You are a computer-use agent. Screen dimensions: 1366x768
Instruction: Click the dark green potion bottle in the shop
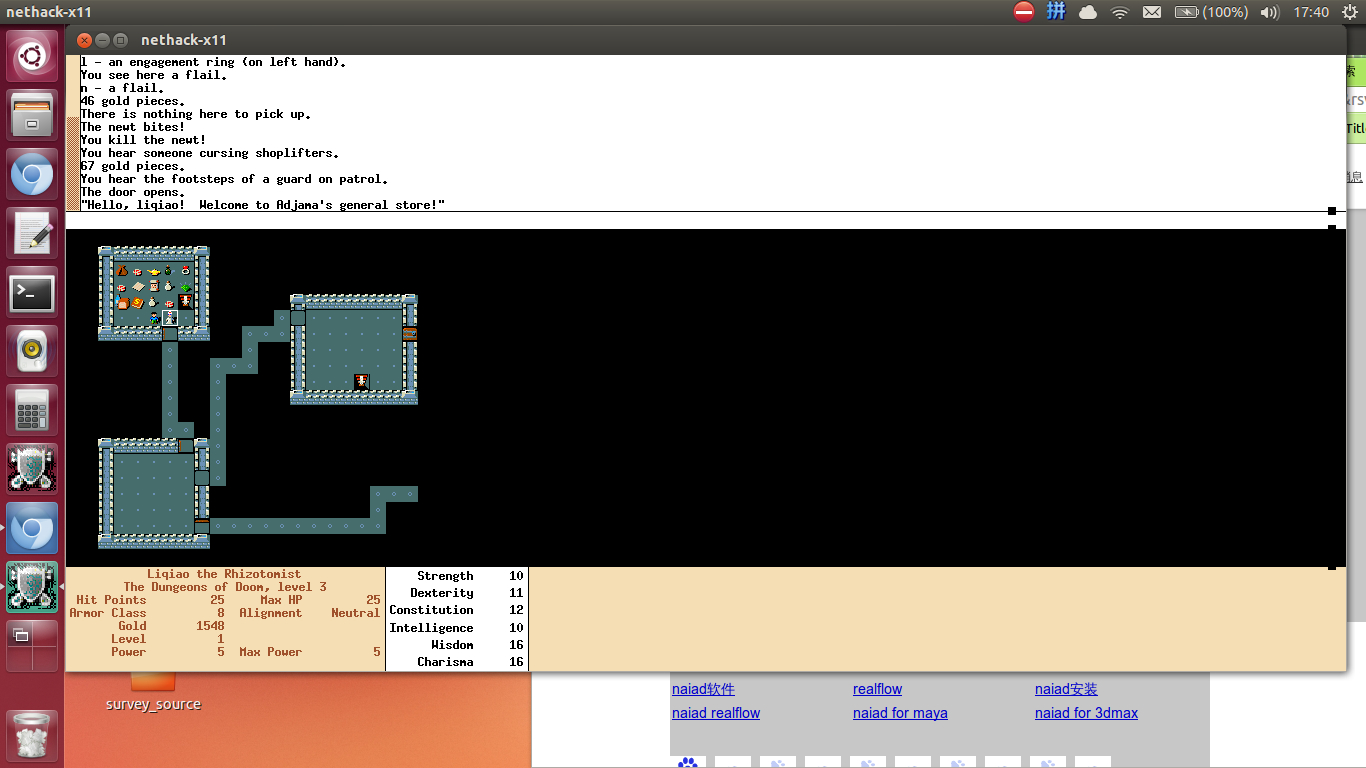tap(169, 270)
